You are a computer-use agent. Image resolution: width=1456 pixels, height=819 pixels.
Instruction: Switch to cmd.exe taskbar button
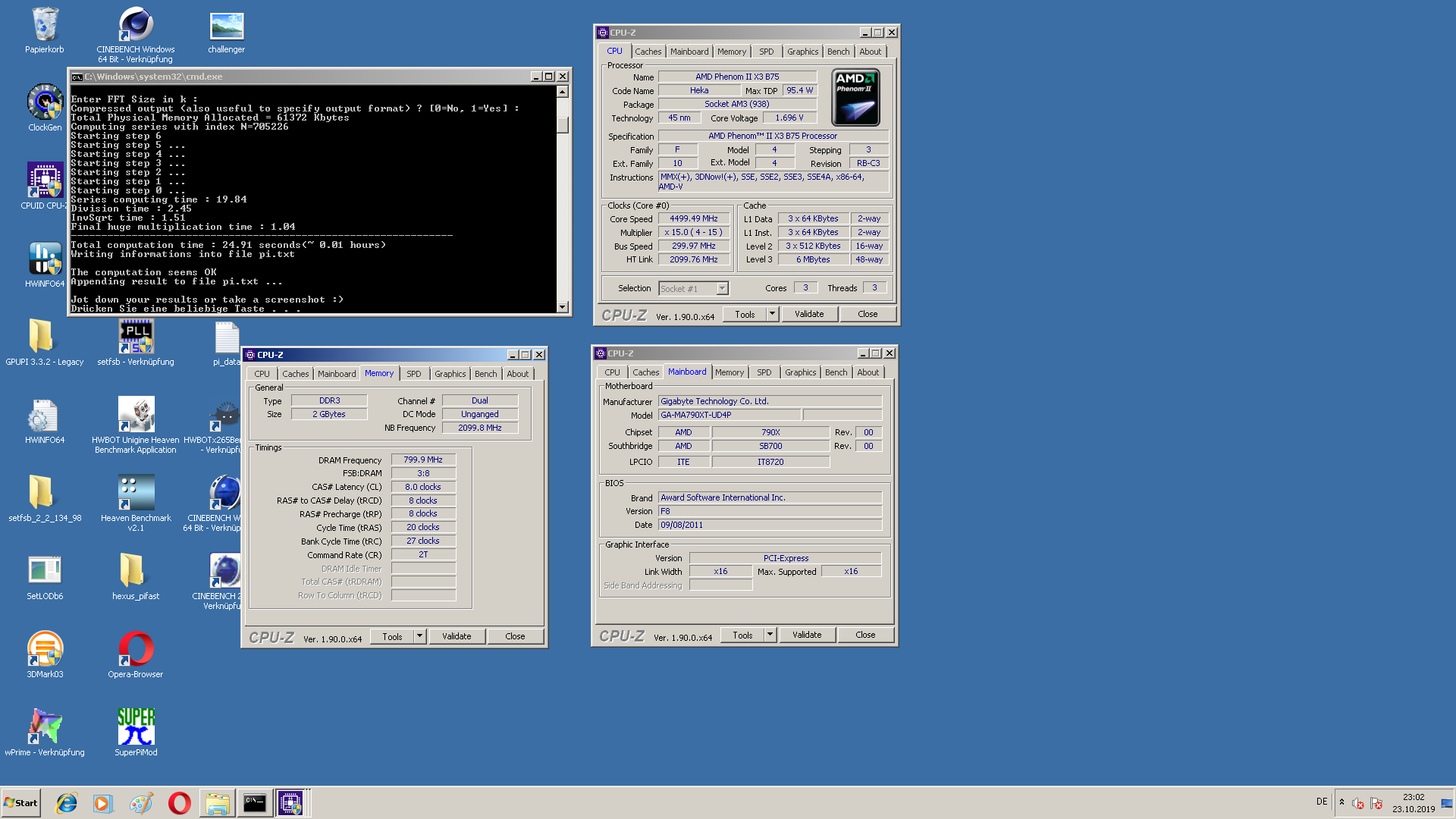pos(254,803)
